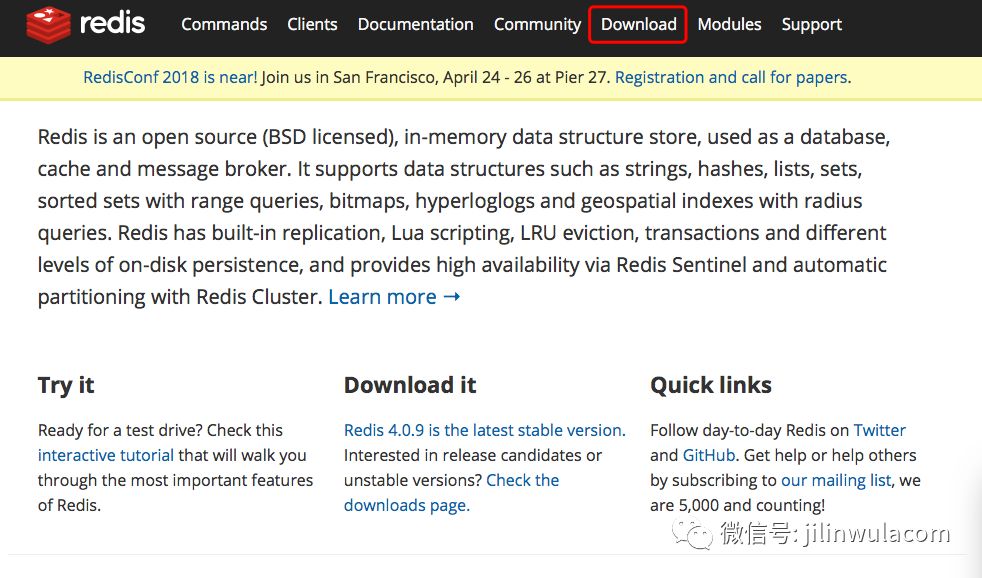Open the Commands menu item
The width and height of the screenshot is (982, 578).
[x=224, y=24]
